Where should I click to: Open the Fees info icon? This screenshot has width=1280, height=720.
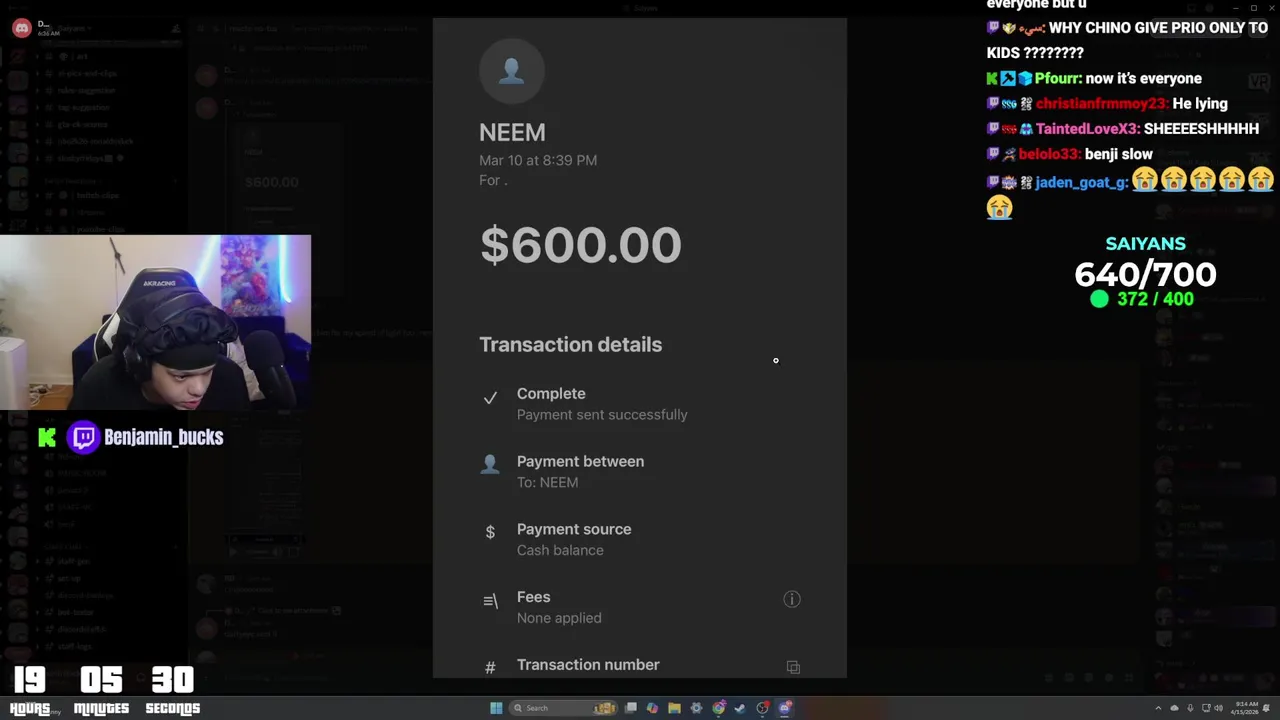coord(792,599)
